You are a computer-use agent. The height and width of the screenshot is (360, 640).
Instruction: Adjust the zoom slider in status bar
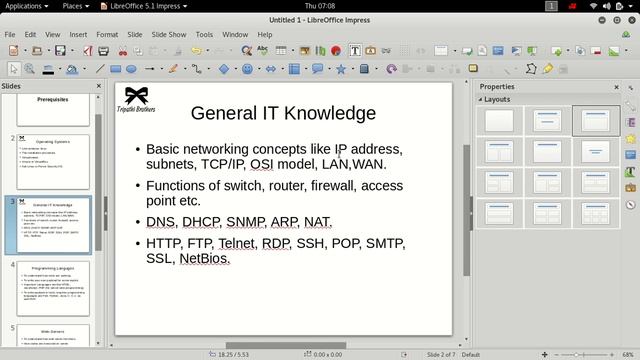(x=584, y=355)
